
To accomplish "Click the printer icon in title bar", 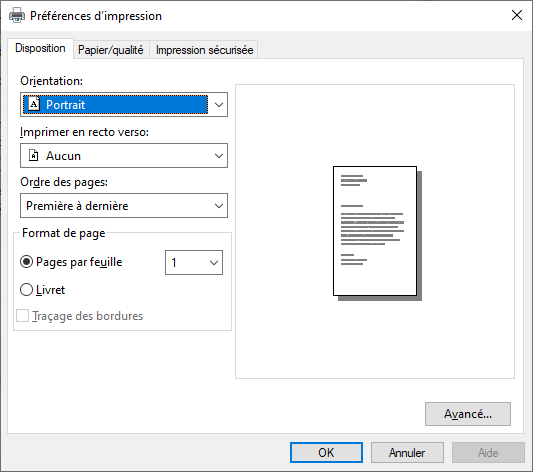I will (17, 16).
